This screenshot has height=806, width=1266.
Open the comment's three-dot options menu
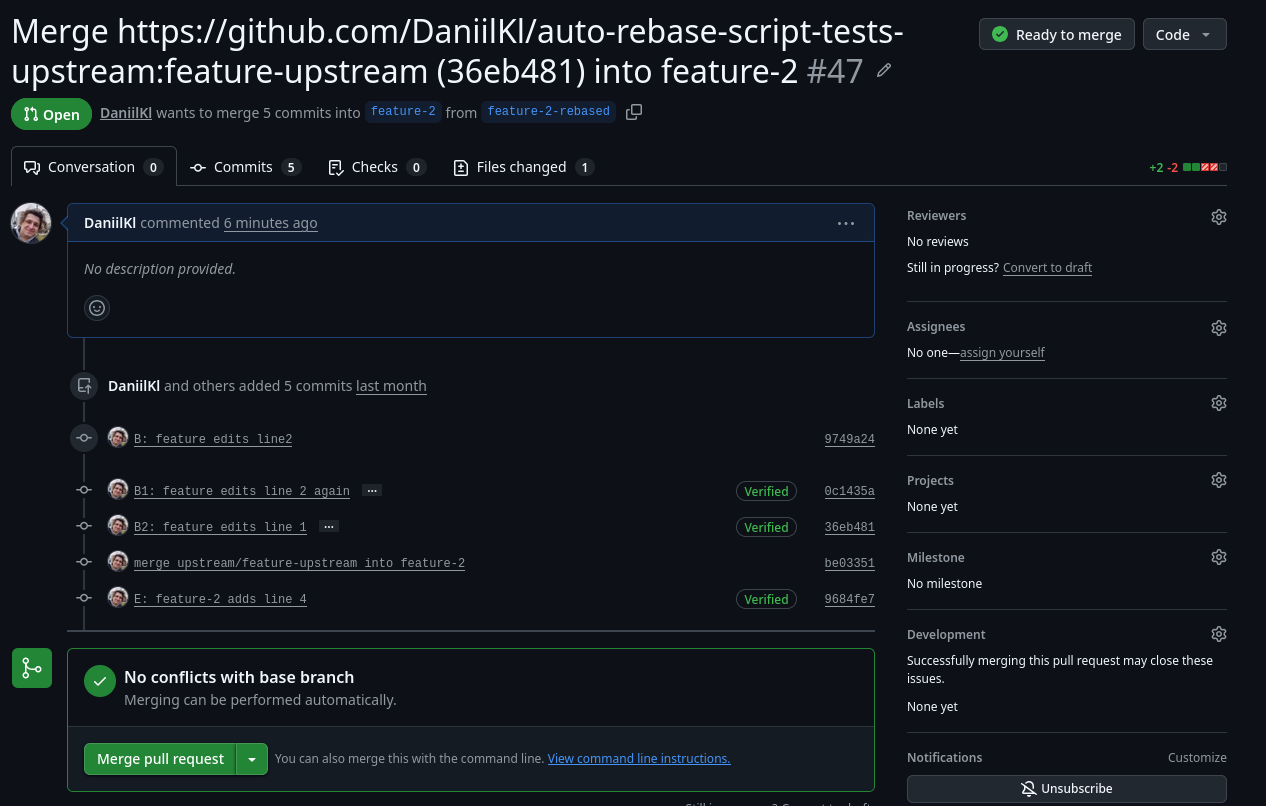pos(846,223)
